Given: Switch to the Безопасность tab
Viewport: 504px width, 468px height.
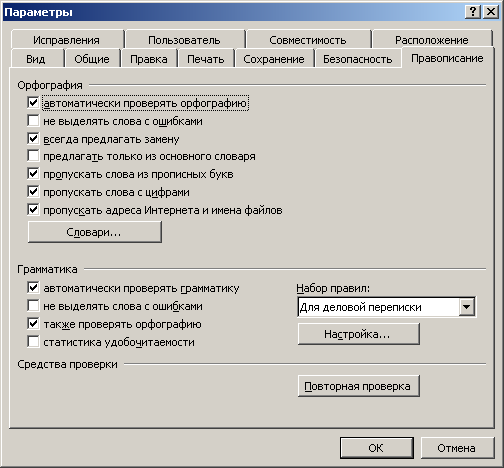Looking at the screenshot, I should [357, 59].
